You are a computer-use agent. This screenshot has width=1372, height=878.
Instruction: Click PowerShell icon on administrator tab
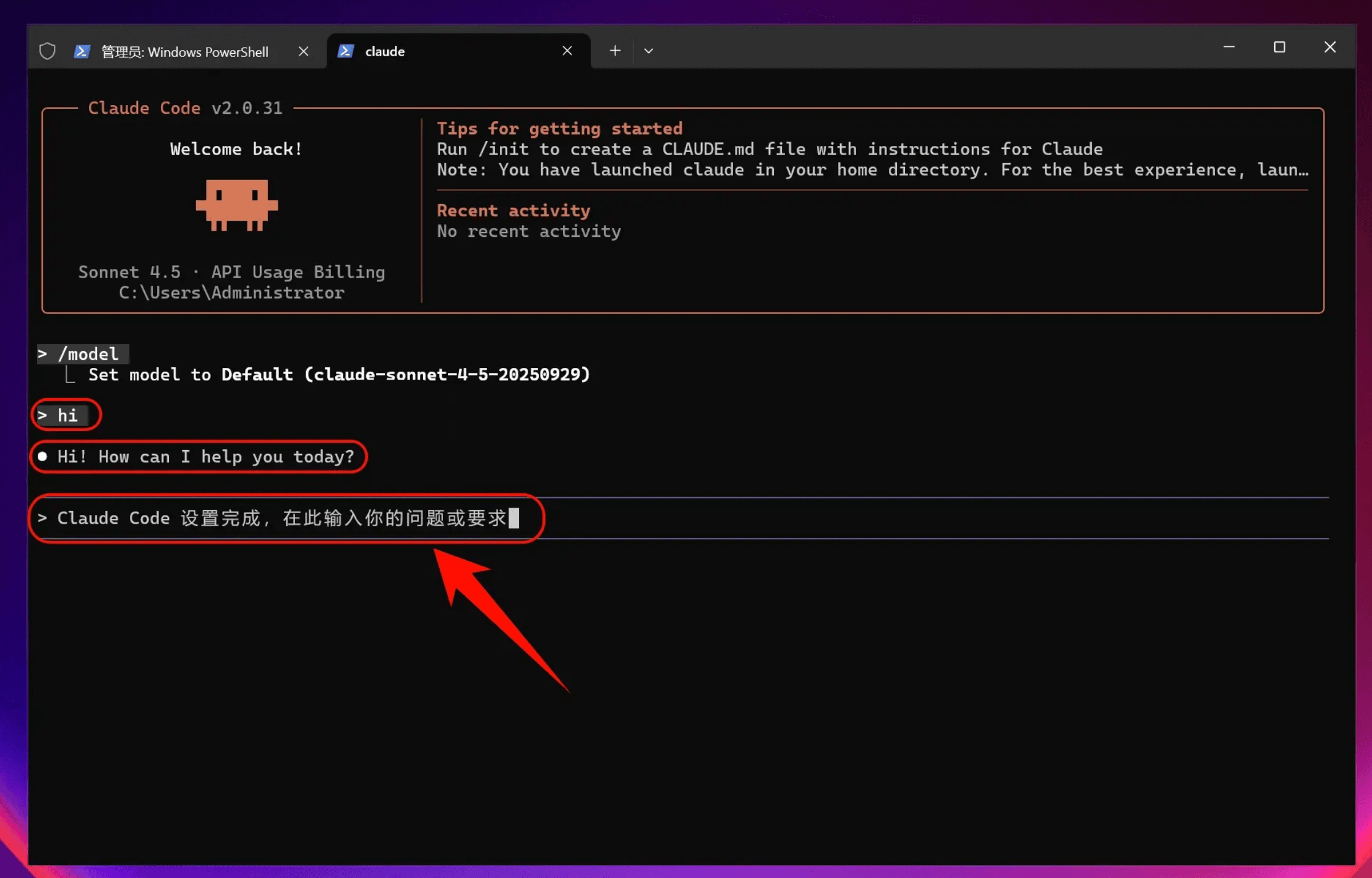(82, 51)
